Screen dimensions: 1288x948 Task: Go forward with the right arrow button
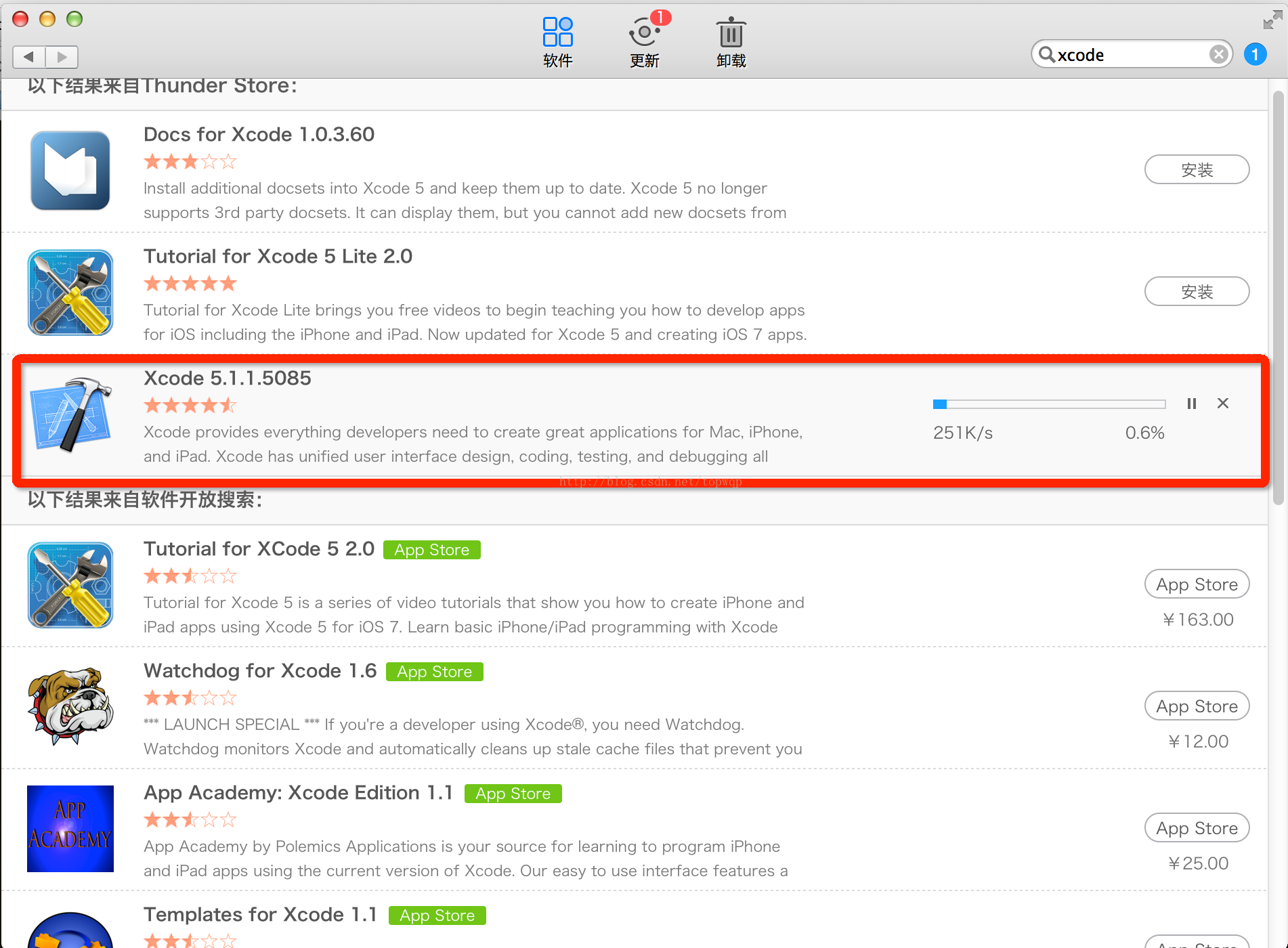pyautogui.click(x=62, y=57)
